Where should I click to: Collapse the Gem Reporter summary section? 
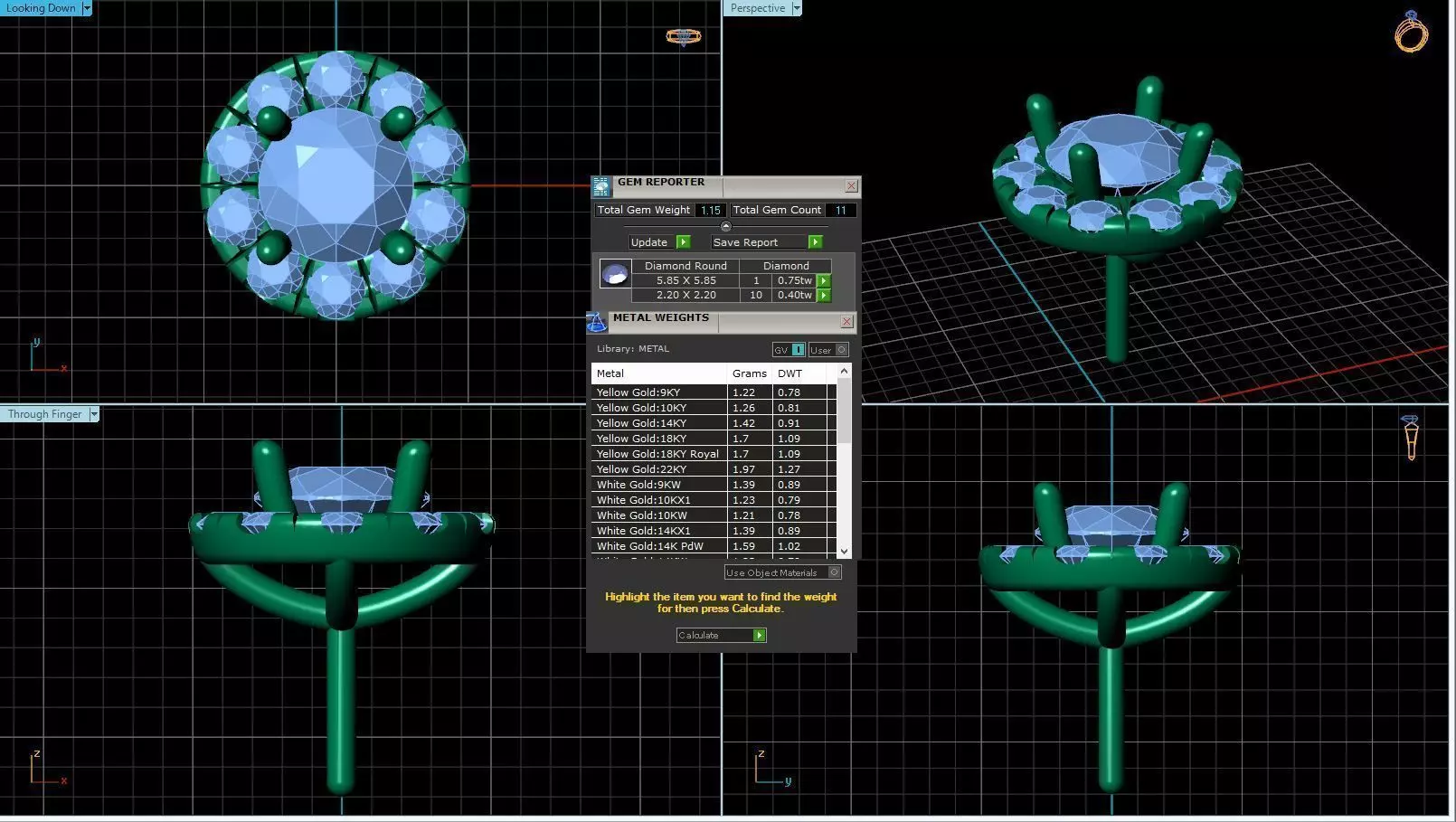coord(725,226)
